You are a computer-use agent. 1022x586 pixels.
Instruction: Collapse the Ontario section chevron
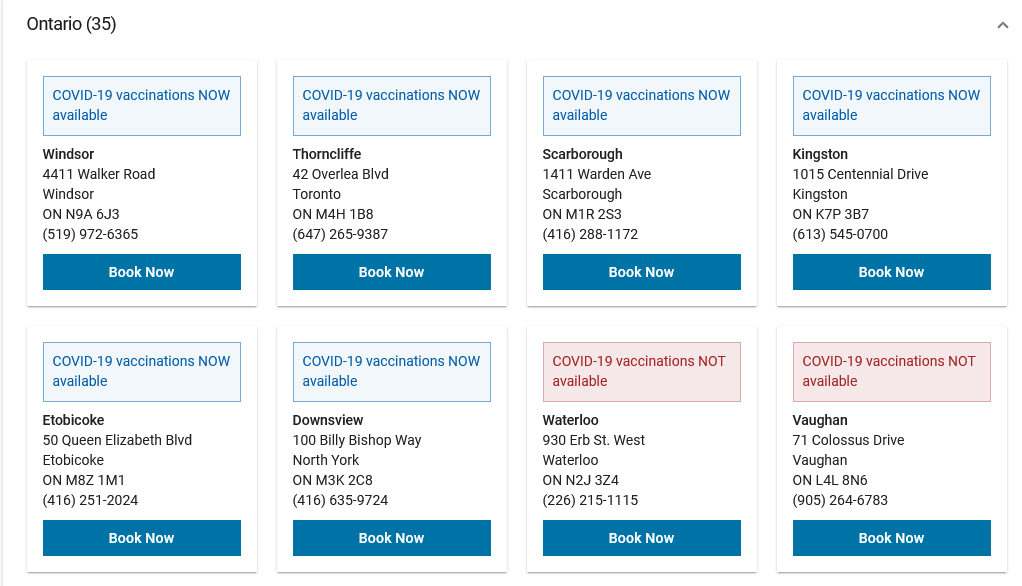pyautogui.click(x=1002, y=25)
